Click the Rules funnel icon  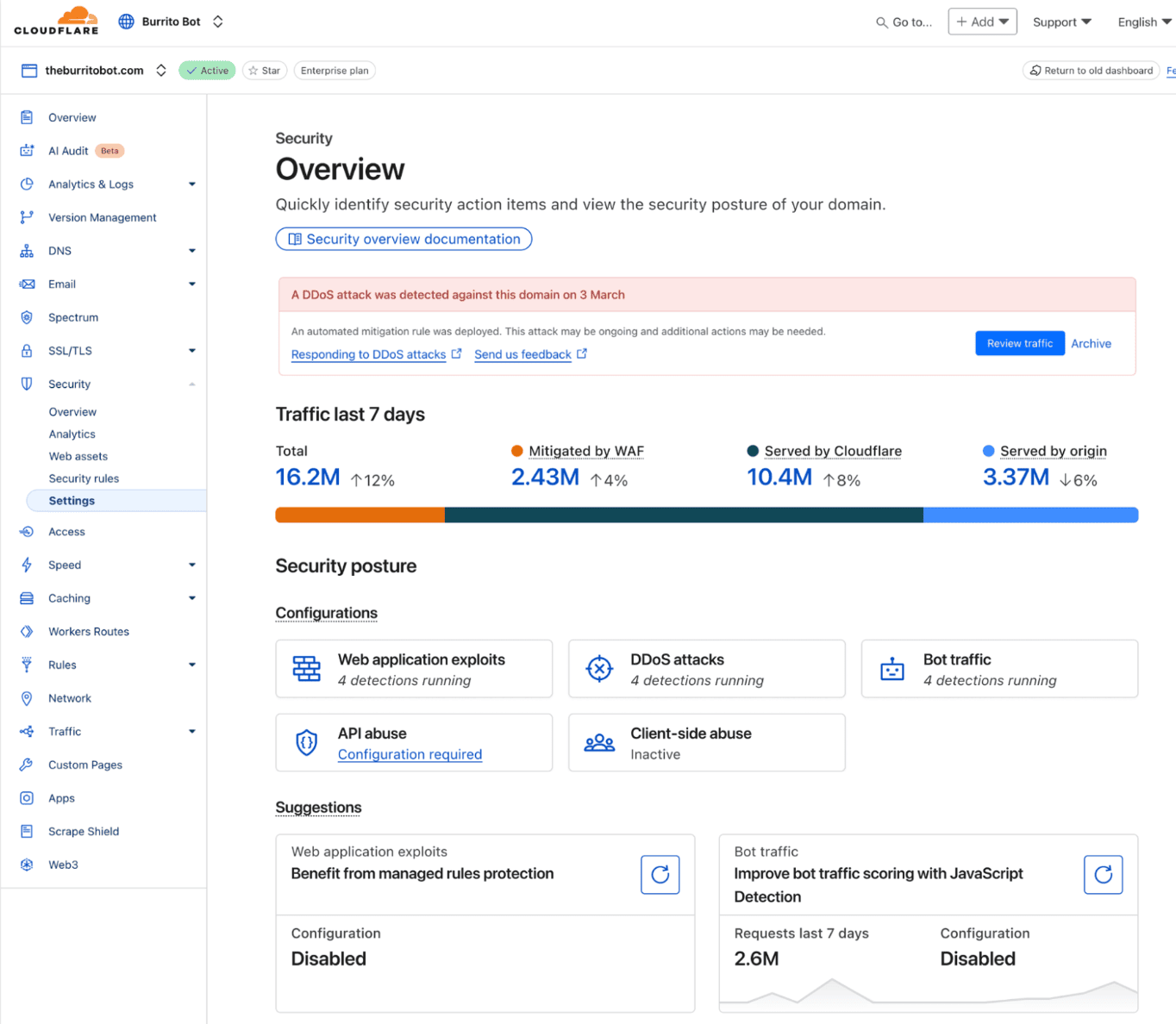(x=27, y=665)
